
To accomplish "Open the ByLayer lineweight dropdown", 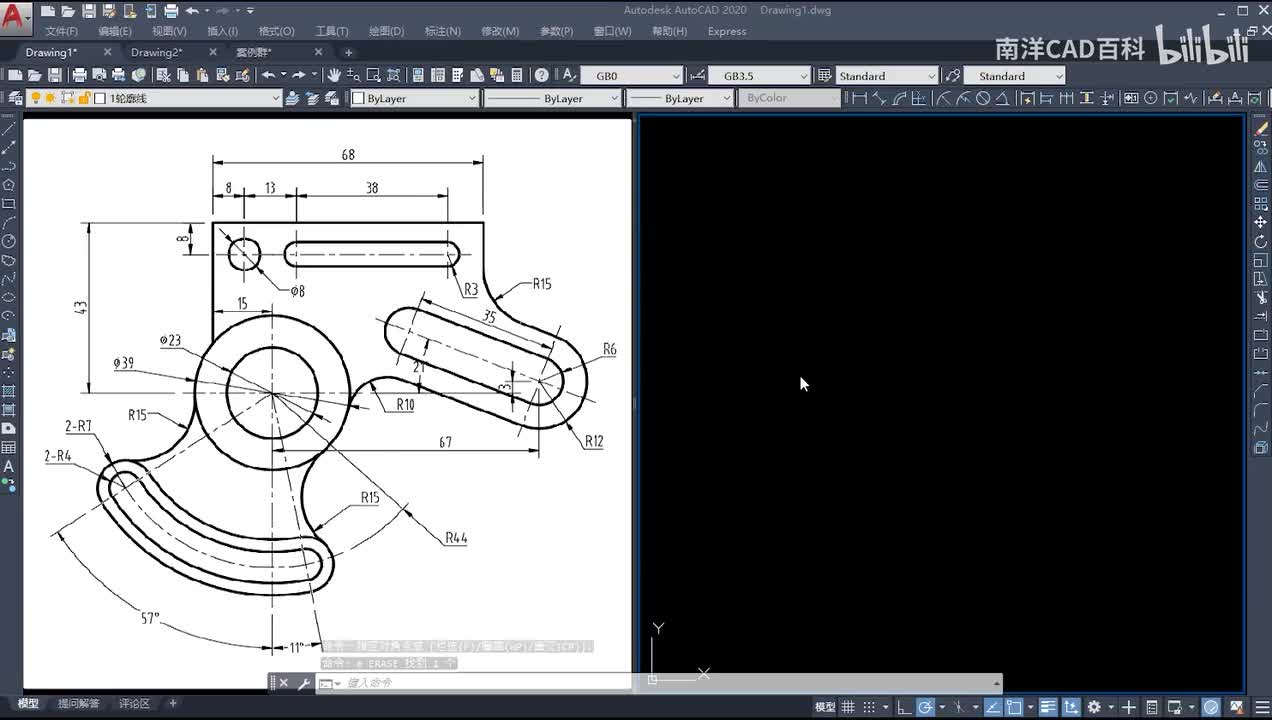I will coord(680,98).
